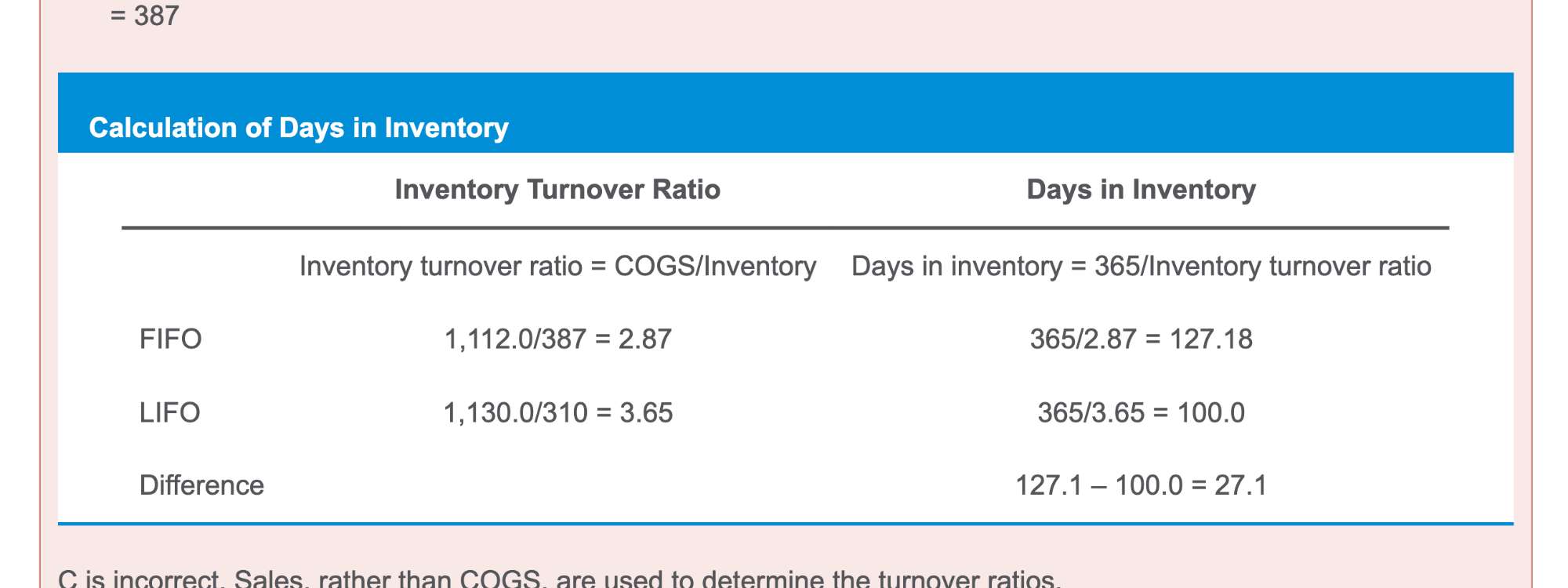
Task: Select the "Days in Inventory" column header
Action: point(1141,190)
